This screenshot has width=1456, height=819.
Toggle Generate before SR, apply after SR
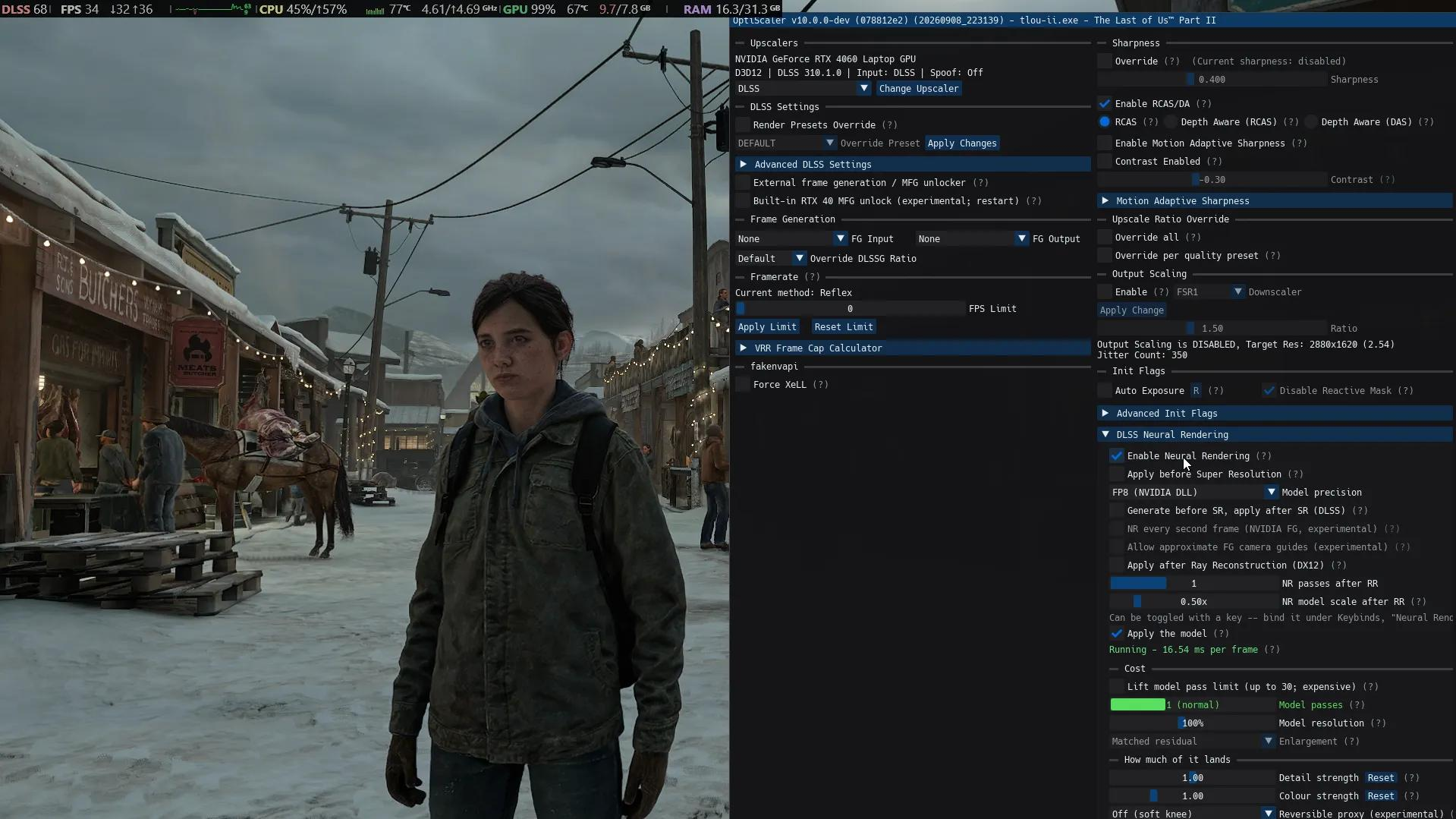(x=1117, y=511)
